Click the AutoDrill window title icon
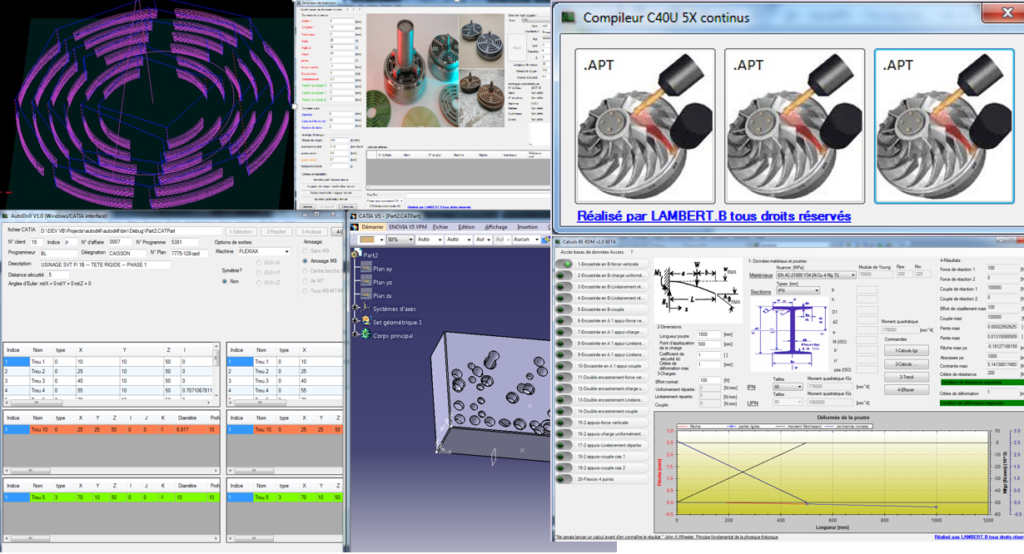Screen dimensions: 1024x554 point(5,216)
